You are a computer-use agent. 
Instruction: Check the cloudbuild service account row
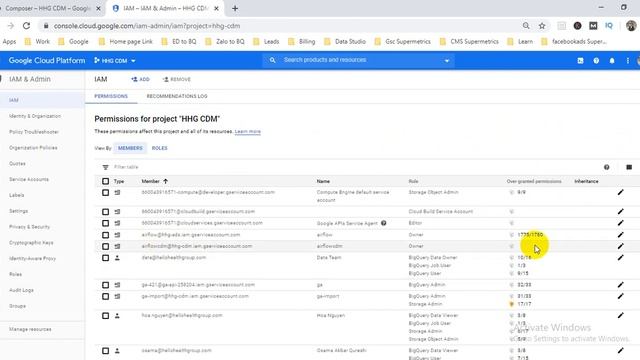(x=105, y=211)
